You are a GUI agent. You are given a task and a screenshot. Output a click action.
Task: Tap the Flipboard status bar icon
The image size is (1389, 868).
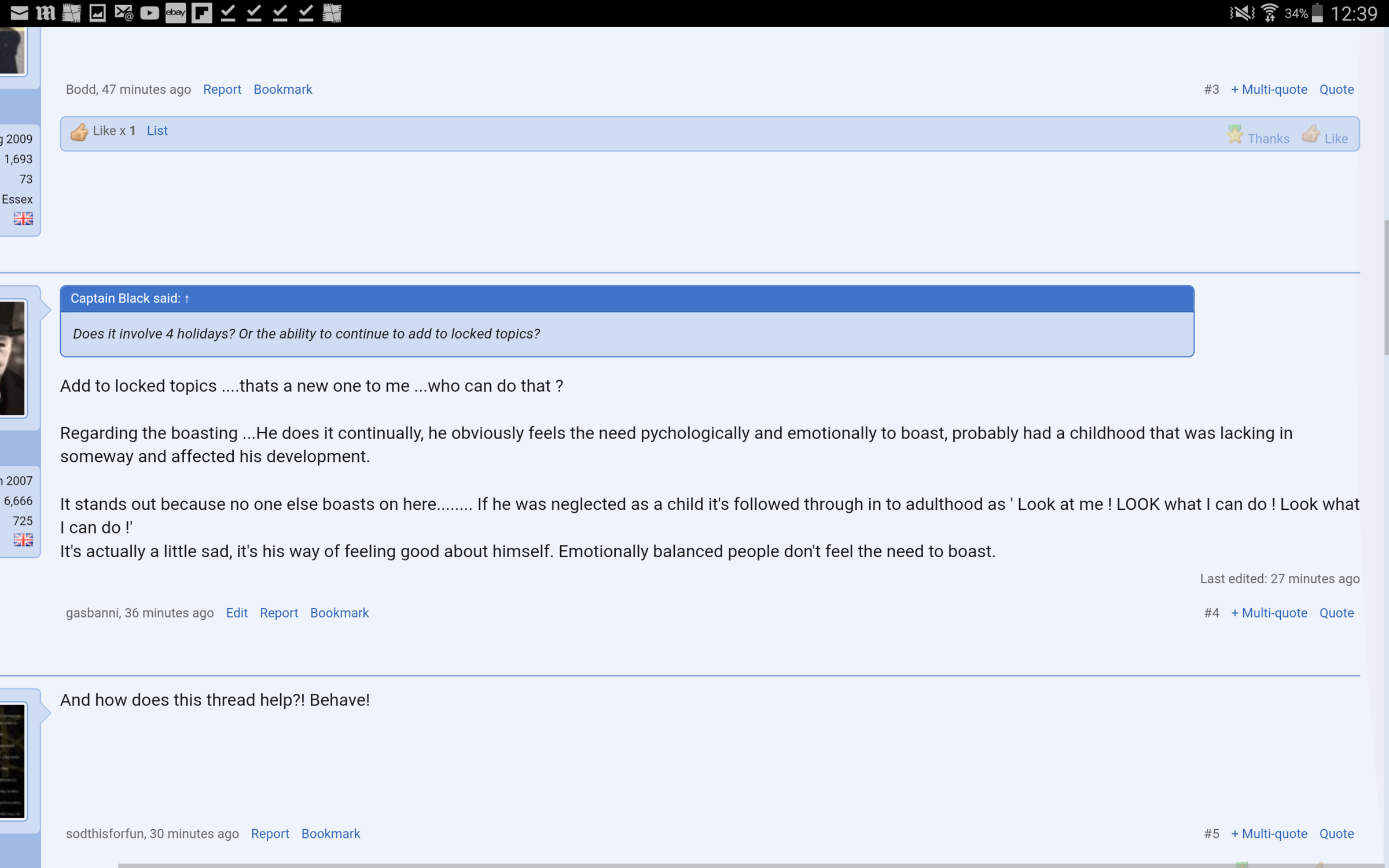pos(201,13)
